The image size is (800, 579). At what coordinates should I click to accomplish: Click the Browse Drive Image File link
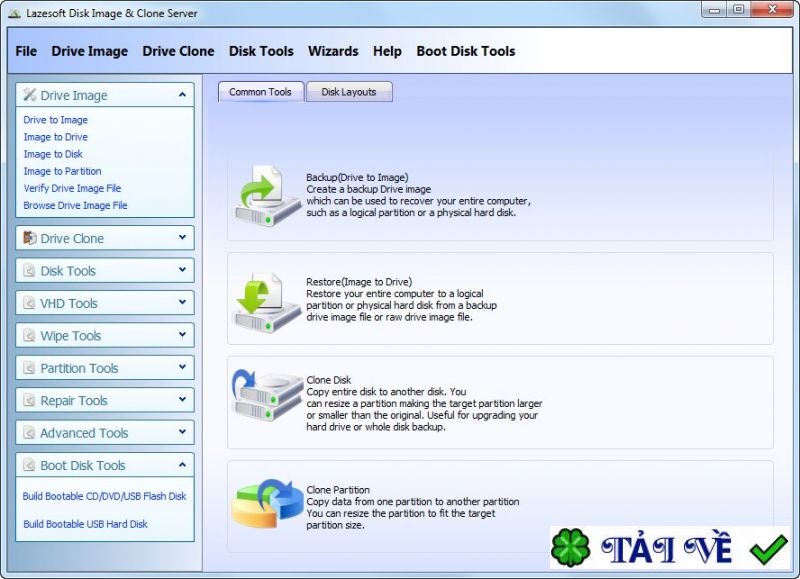76,205
